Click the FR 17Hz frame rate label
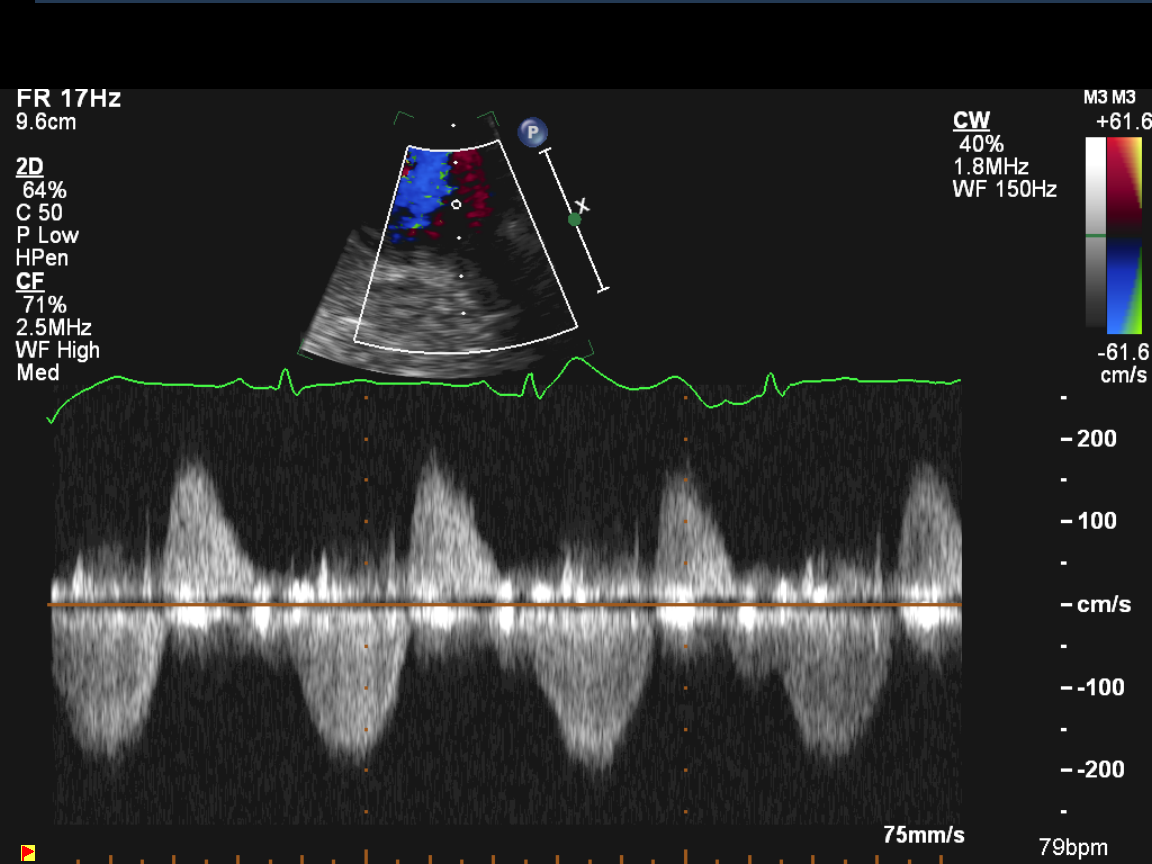Viewport: 1152px width, 864px height. [x=69, y=98]
